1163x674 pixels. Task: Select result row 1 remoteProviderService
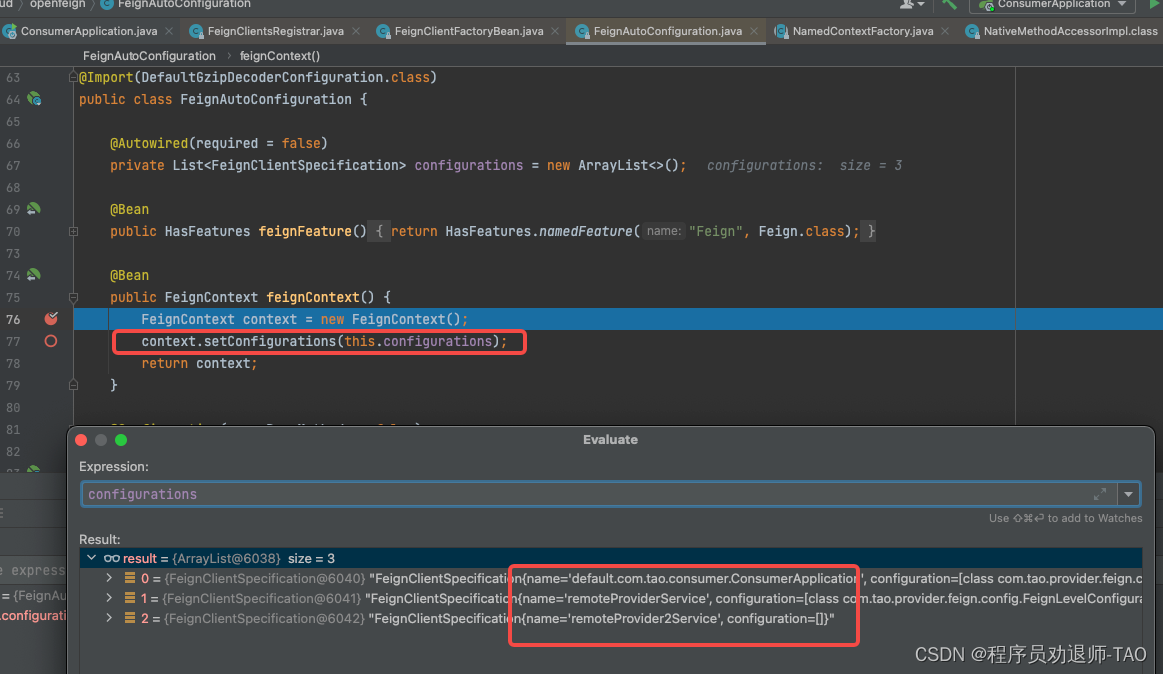pyautogui.click(x=611, y=598)
